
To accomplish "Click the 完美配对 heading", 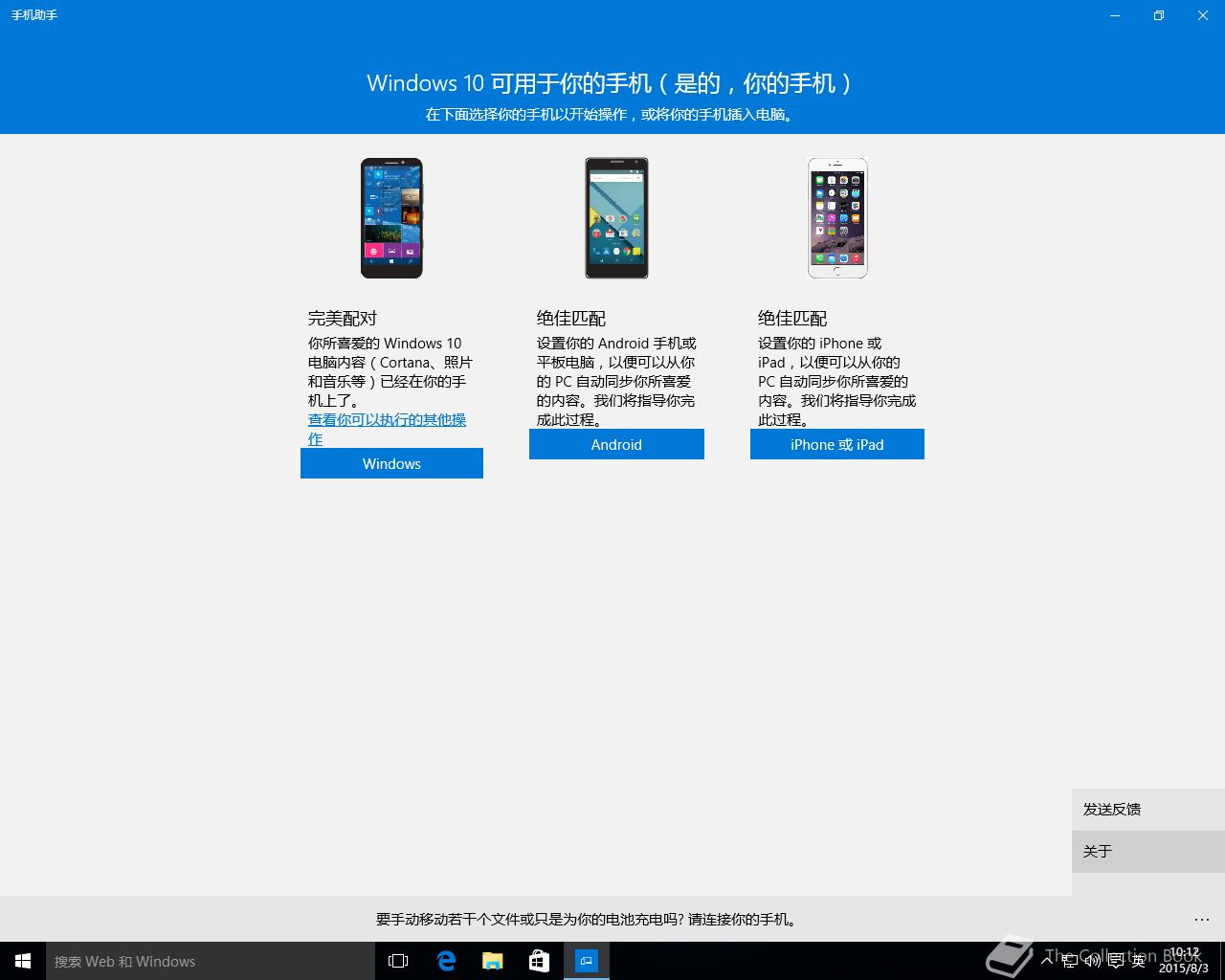I will (x=343, y=318).
